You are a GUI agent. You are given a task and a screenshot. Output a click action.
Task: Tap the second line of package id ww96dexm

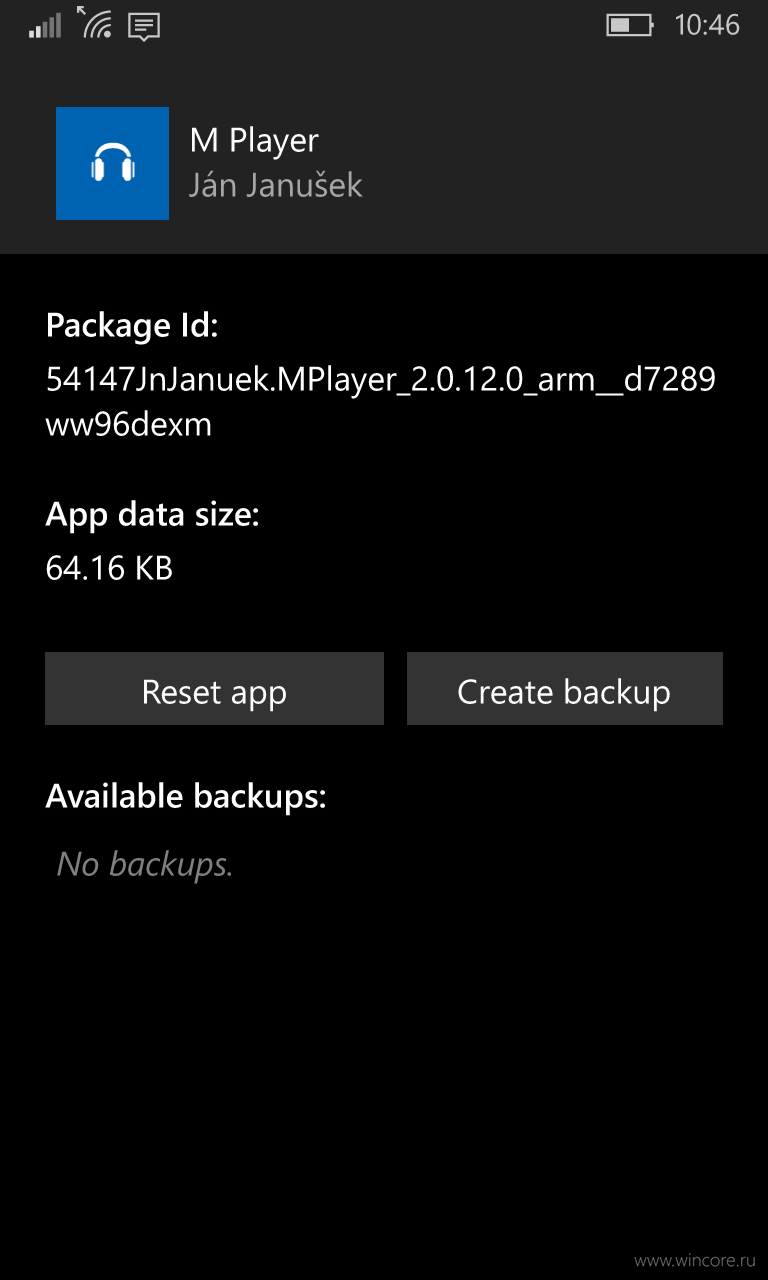(x=129, y=425)
